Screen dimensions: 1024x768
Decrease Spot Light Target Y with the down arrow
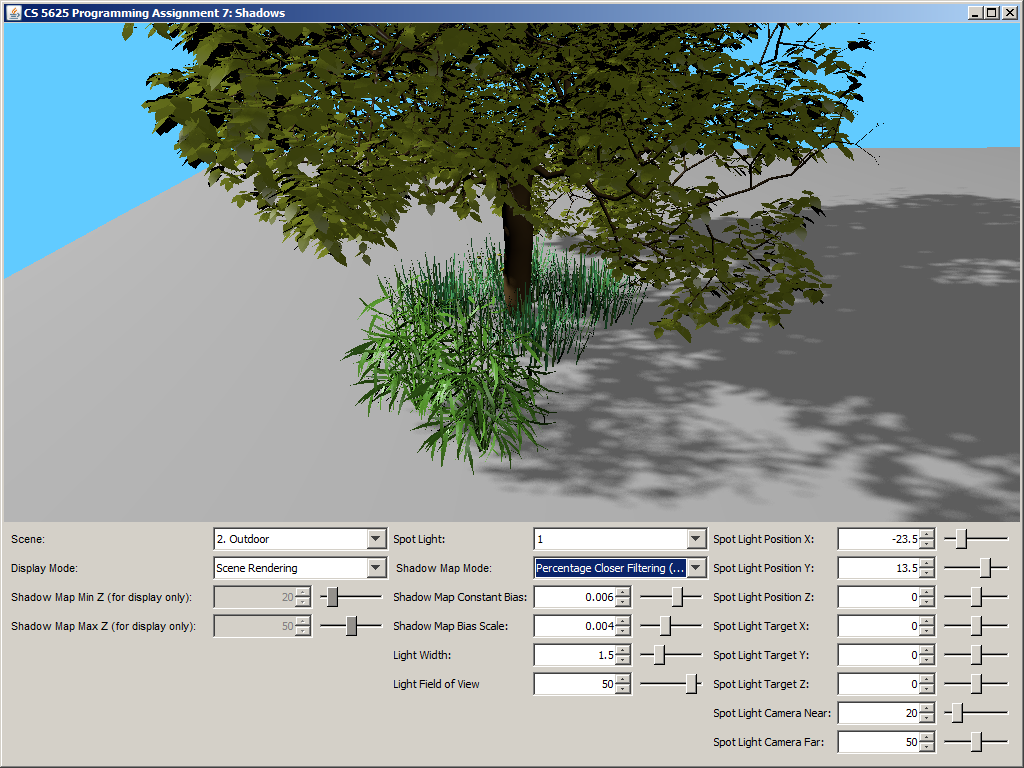[927, 661]
